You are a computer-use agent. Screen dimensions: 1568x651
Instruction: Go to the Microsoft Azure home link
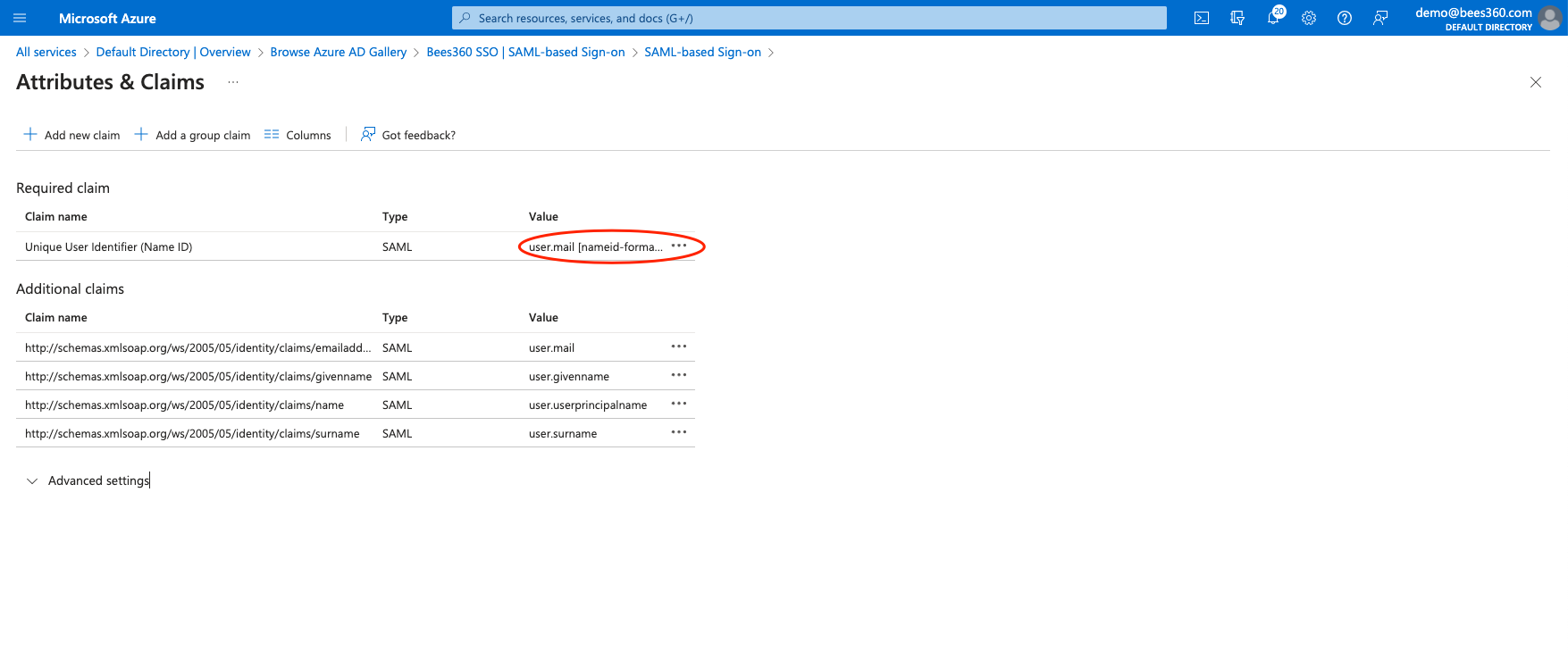click(107, 18)
